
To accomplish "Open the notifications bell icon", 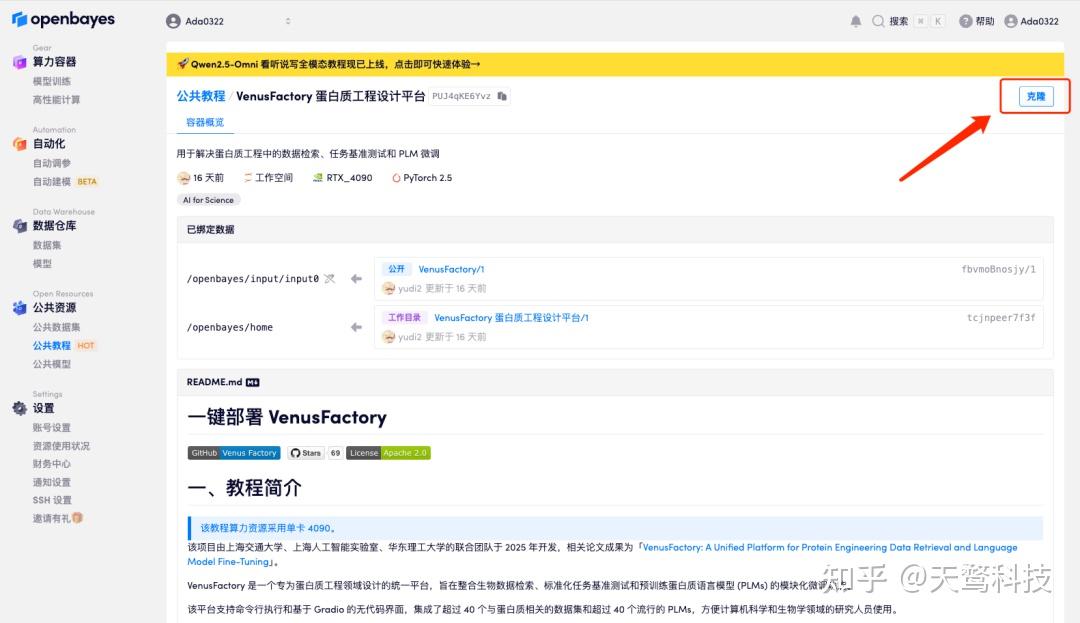I will point(856,20).
